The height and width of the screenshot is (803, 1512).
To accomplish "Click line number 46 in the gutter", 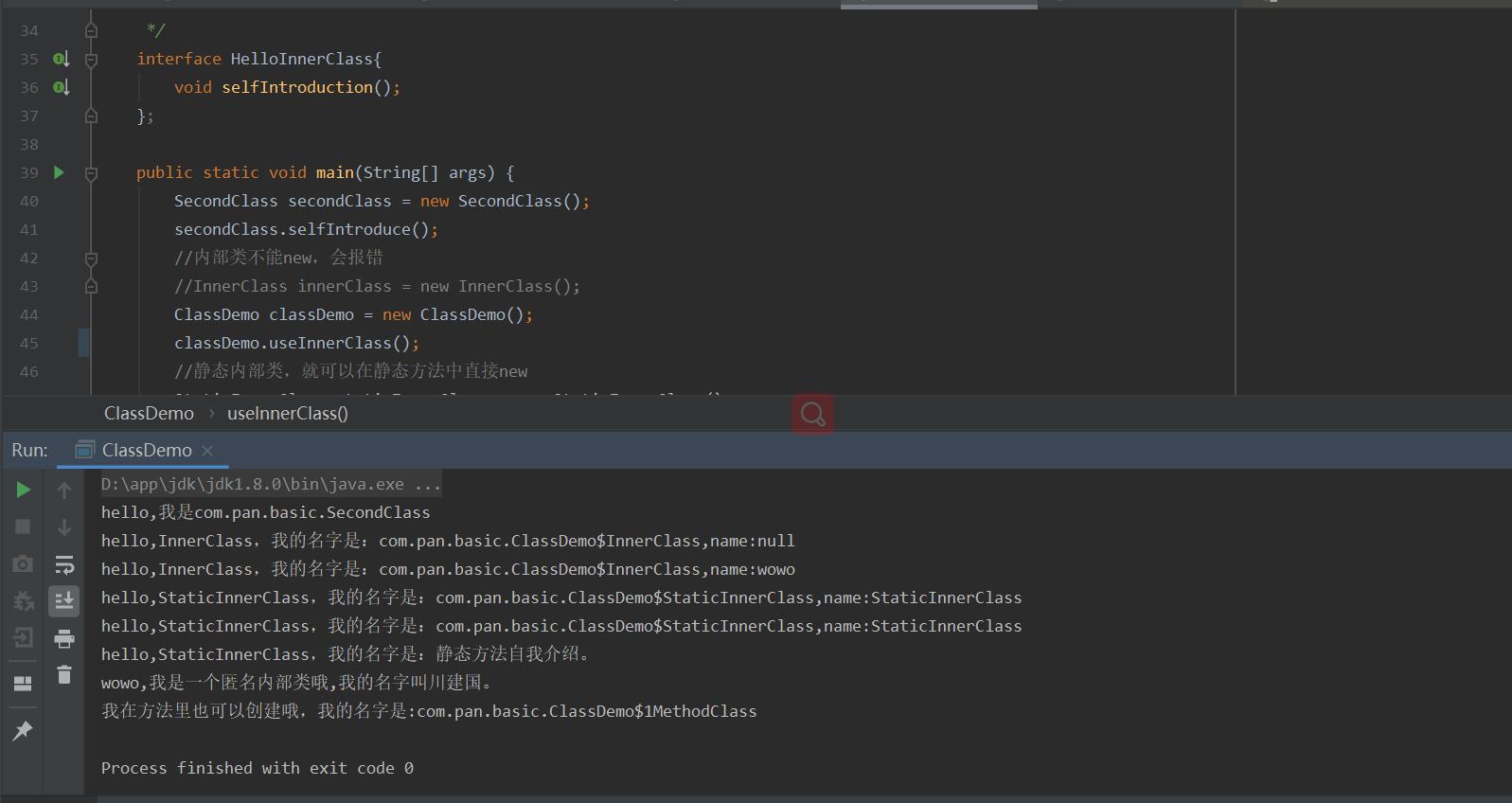I will pos(29,371).
